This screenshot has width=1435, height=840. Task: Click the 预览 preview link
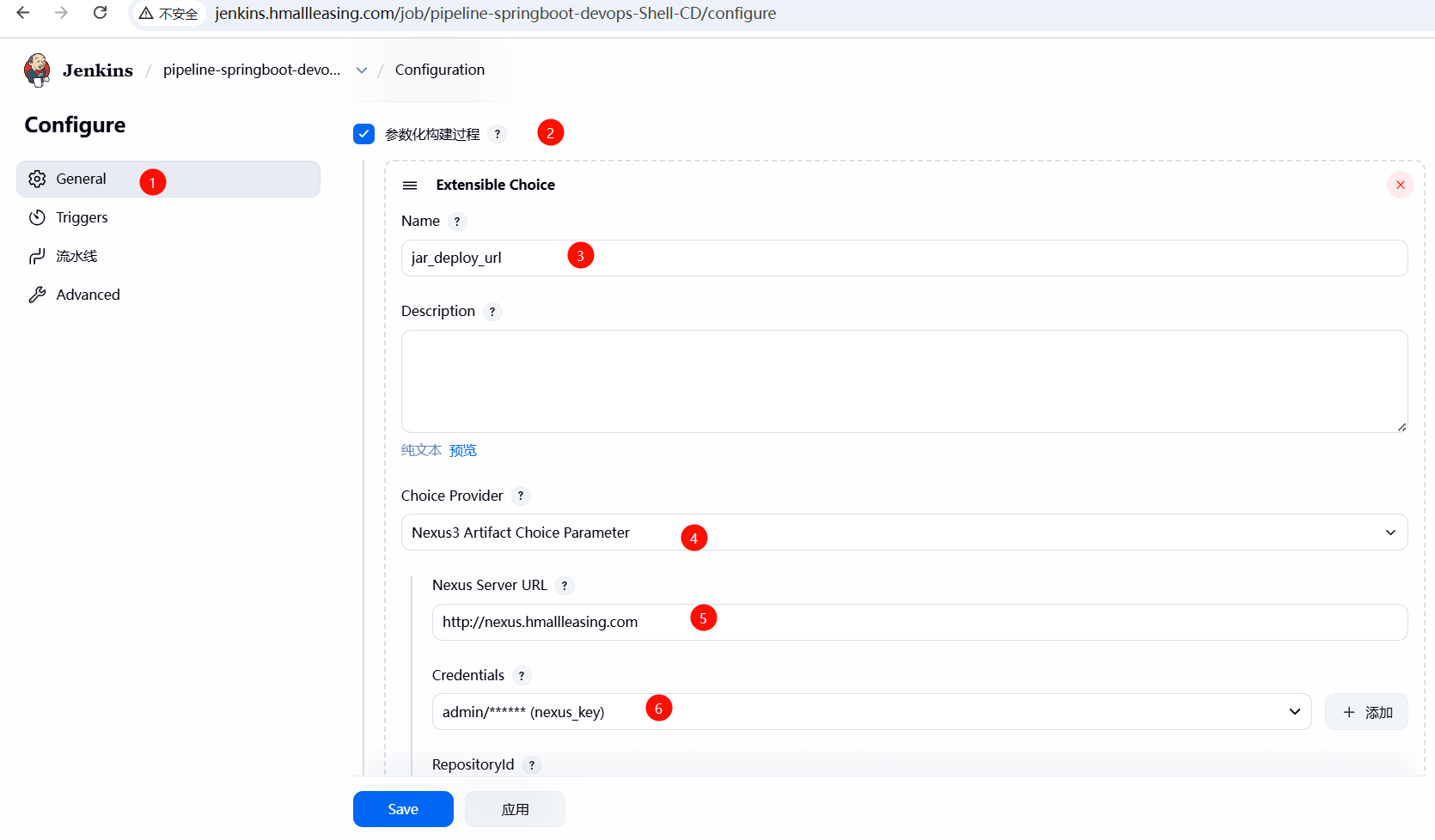463,451
